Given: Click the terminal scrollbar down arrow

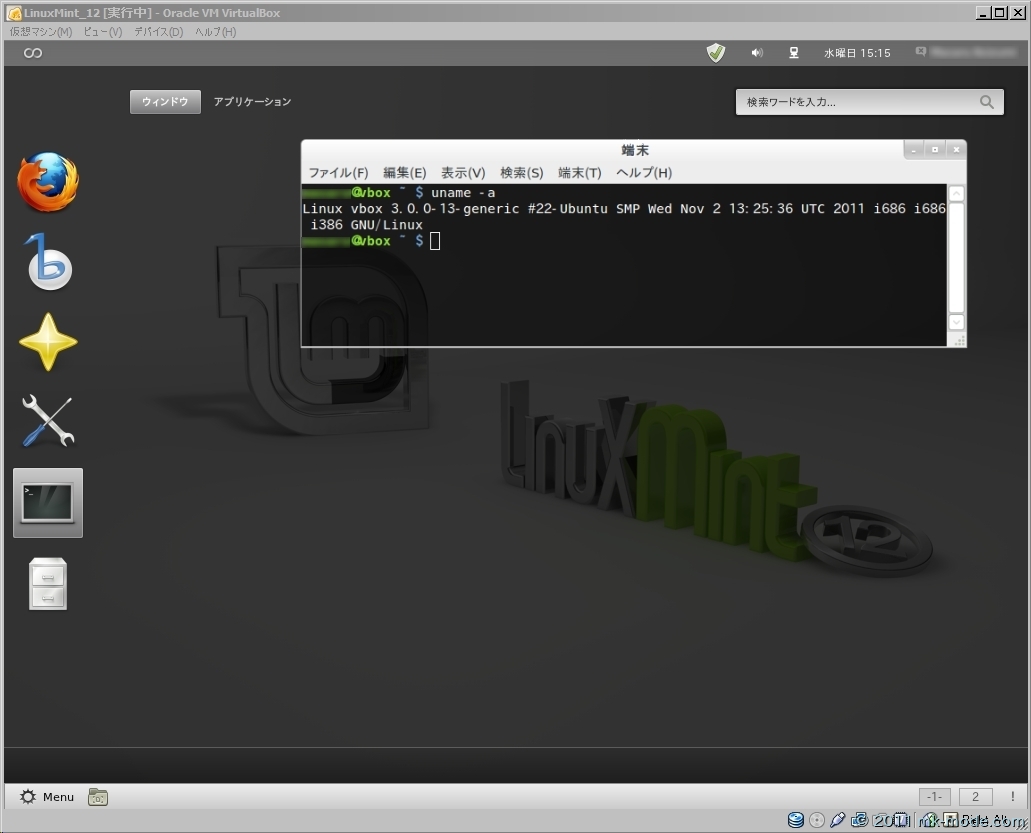Looking at the screenshot, I should coord(956,322).
